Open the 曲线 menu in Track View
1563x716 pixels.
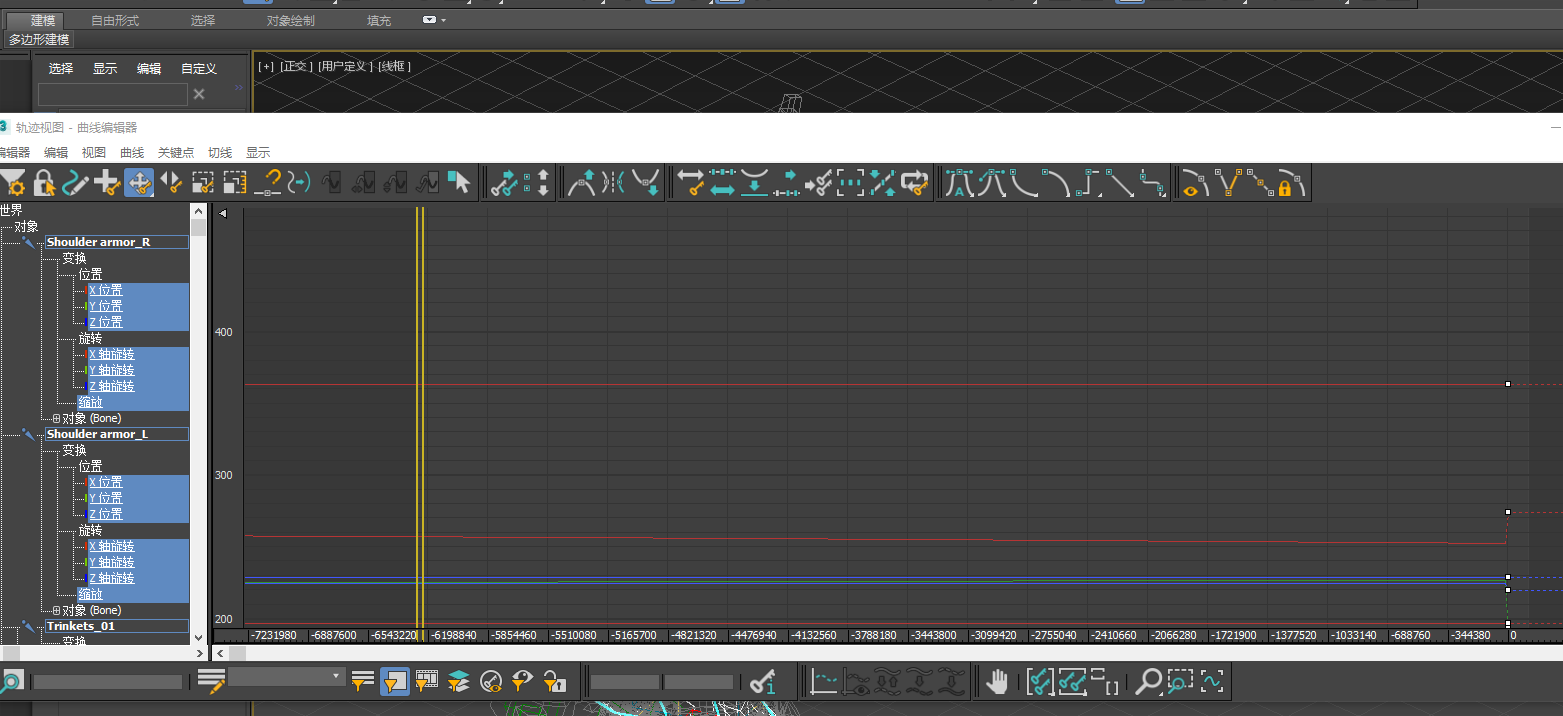pyautogui.click(x=132, y=153)
